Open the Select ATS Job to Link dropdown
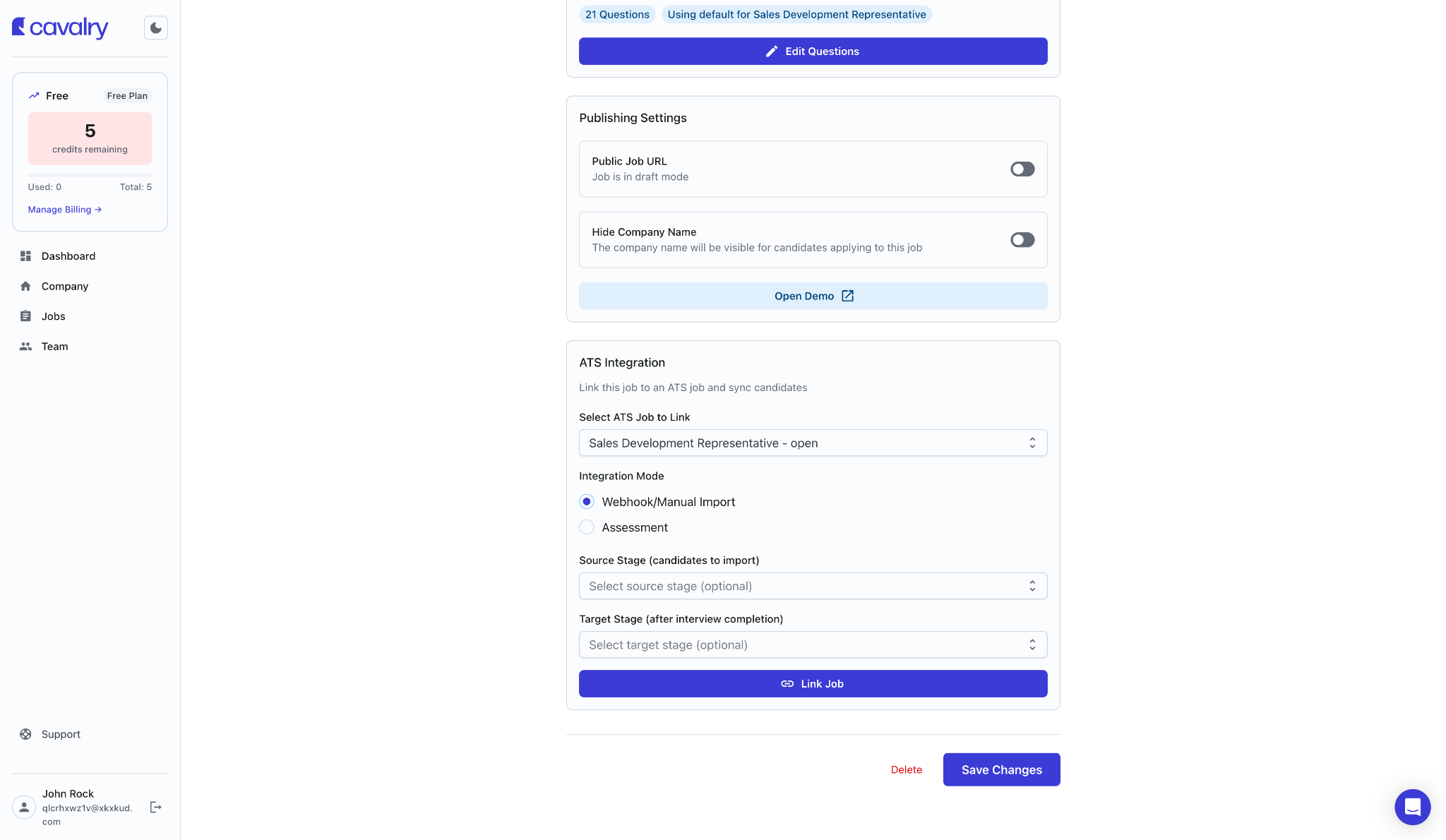 tap(813, 443)
